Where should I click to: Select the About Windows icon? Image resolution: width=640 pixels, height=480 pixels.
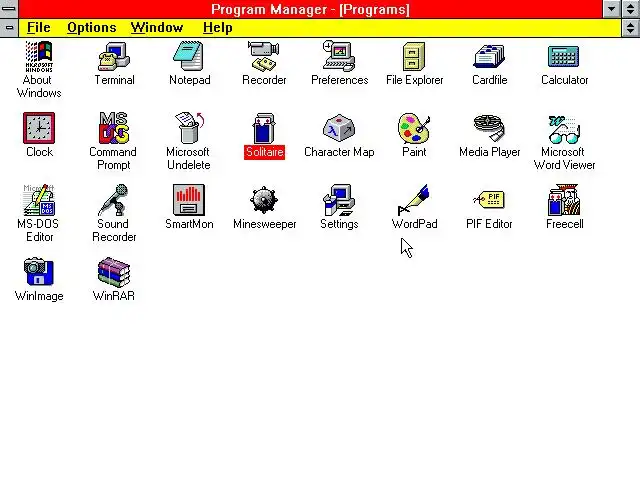[39, 57]
